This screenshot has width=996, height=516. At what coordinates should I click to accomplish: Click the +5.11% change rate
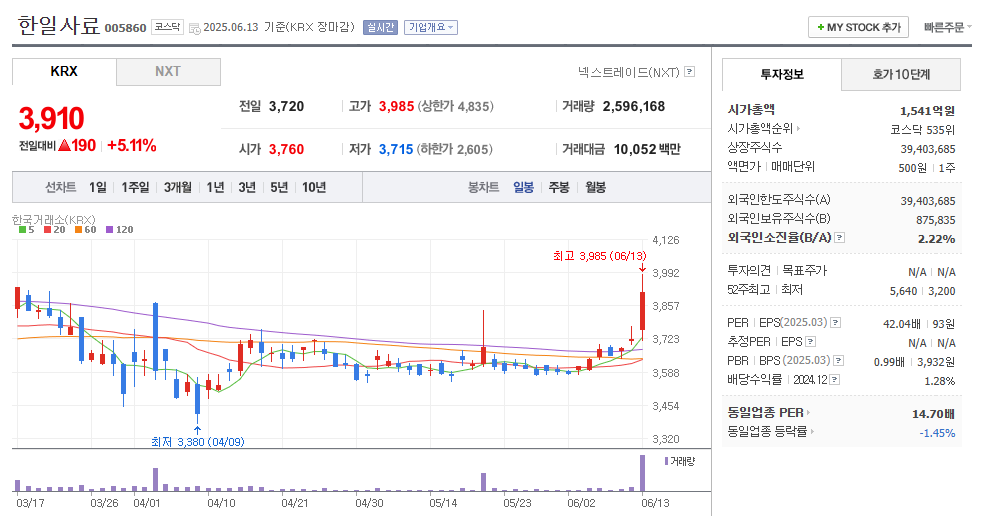(x=131, y=146)
